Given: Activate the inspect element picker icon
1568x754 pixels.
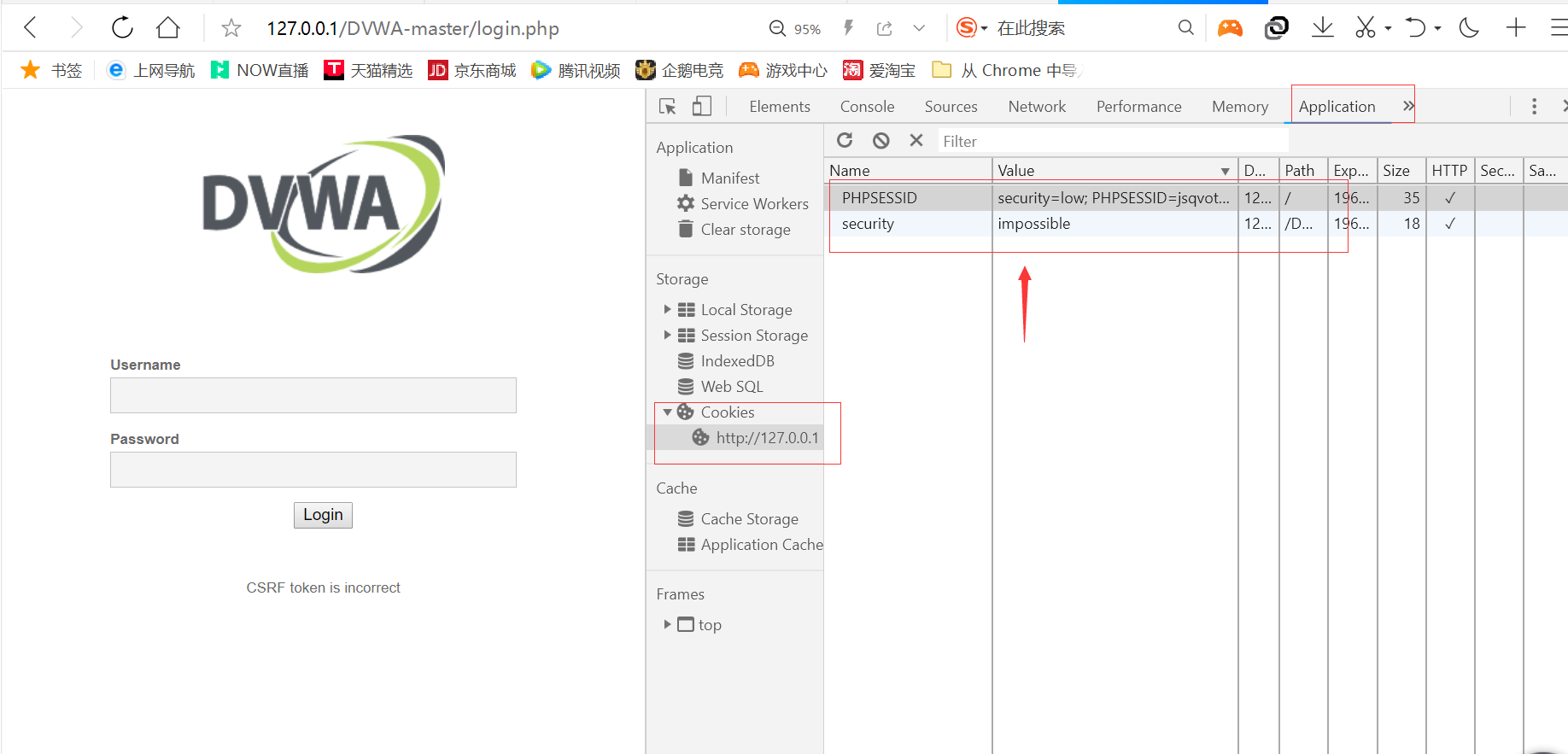Looking at the screenshot, I should (x=668, y=106).
